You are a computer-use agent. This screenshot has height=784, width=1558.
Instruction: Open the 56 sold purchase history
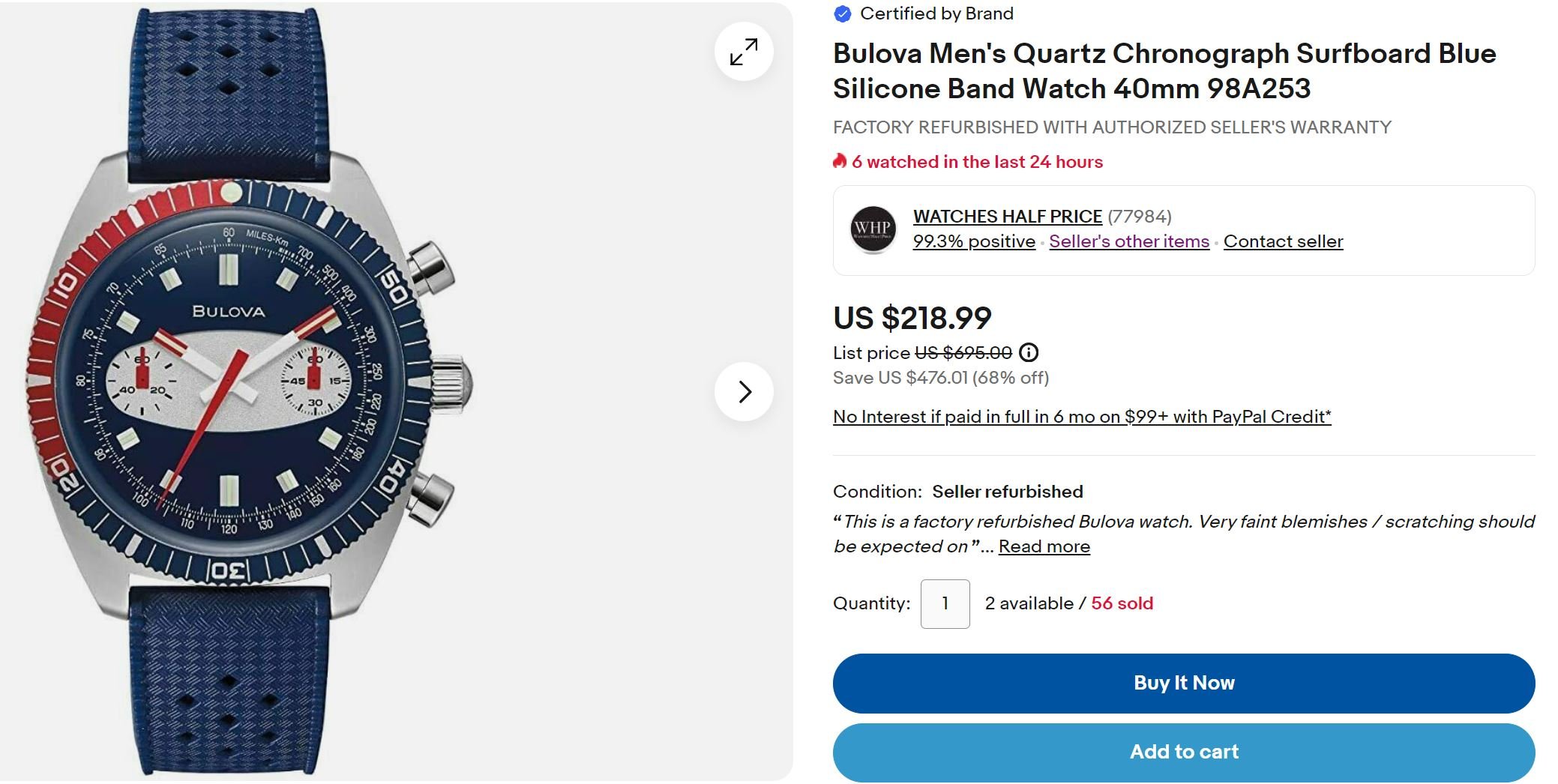pos(1122,603)
